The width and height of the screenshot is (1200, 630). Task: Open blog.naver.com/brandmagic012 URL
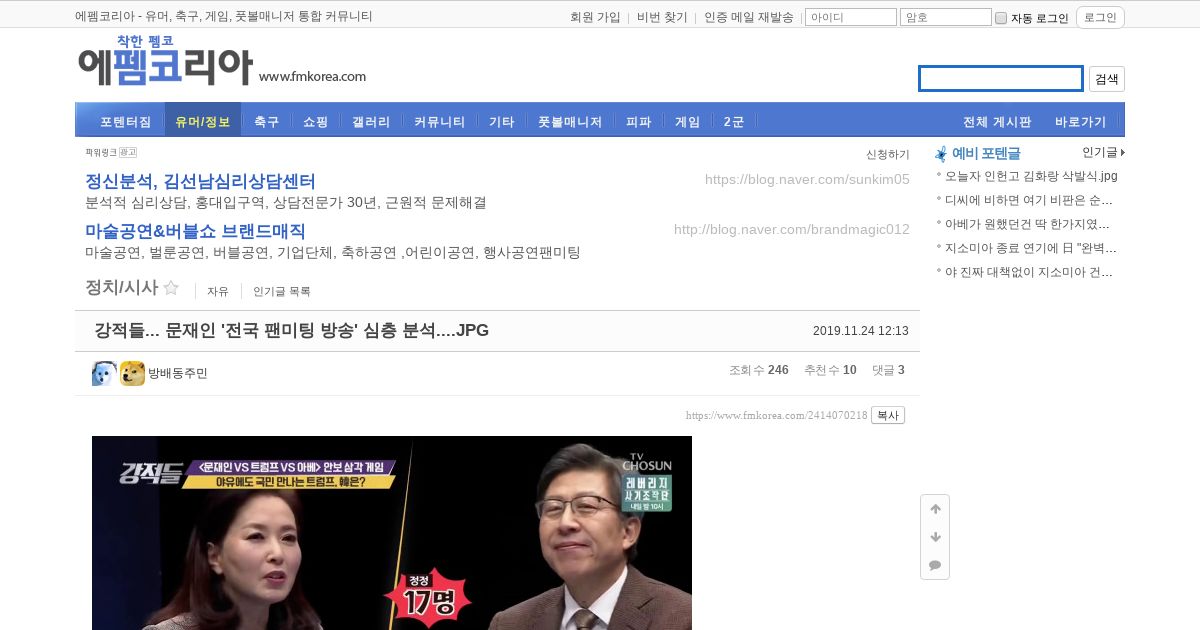792,229
